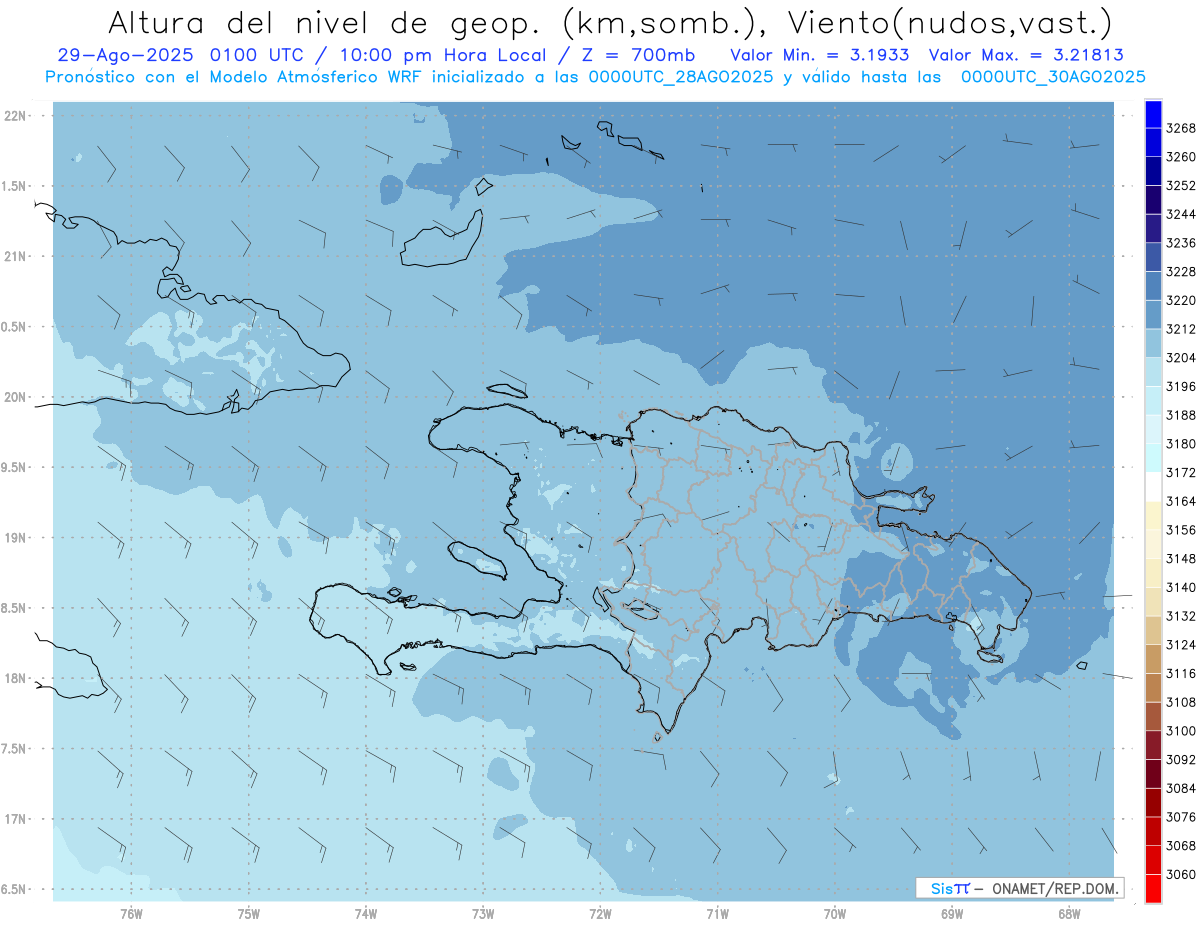Viewport: 1200px width, 927px height.
Task: Click the 3228 value on the color legend
Action: pyautogui.click(x=1181, y=271)
